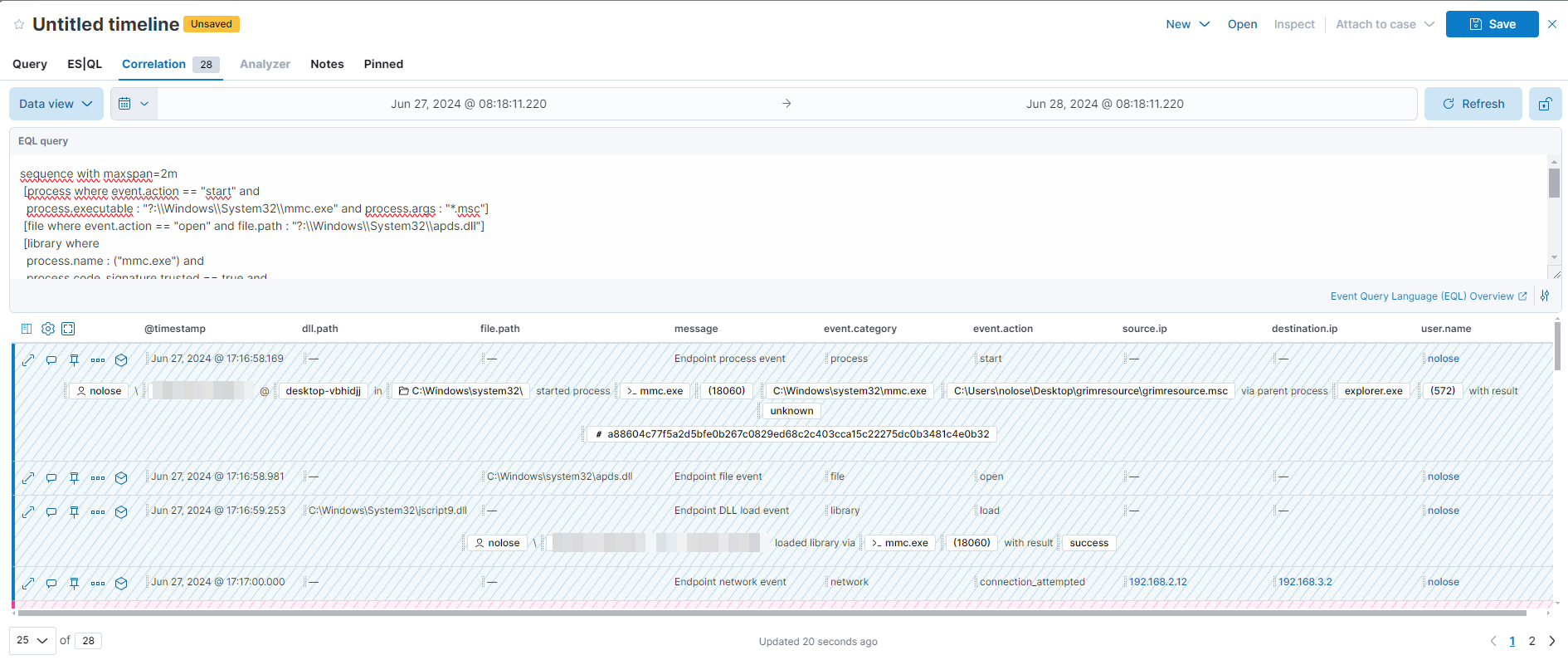Open more actions for the 17:16:59.253 event
1568x660 pixels.
98,511
